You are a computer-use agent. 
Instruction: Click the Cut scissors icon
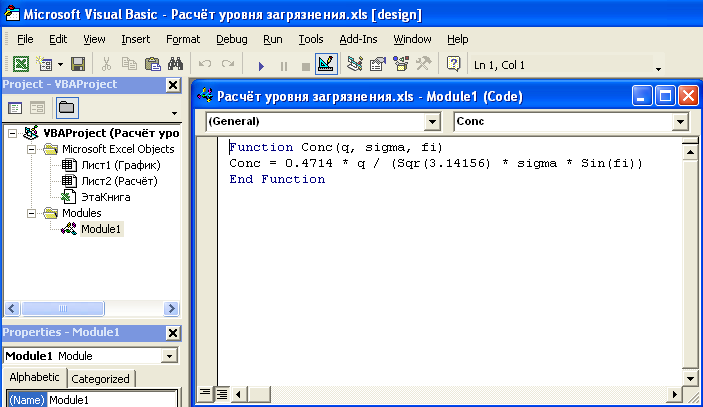tap(106, 64)
